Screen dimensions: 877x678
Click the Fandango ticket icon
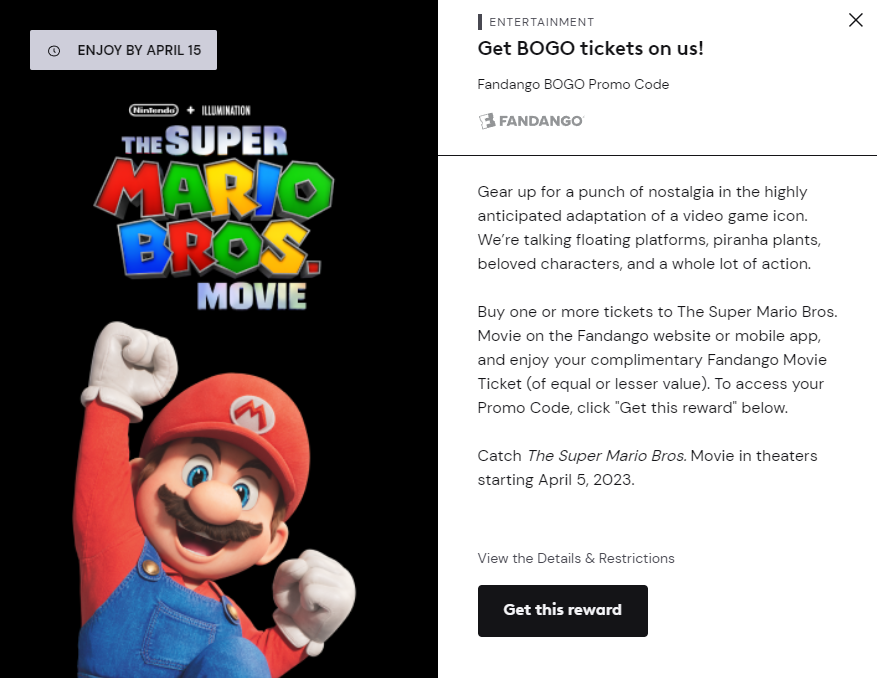pyautogui.click(x=487, y=120)
